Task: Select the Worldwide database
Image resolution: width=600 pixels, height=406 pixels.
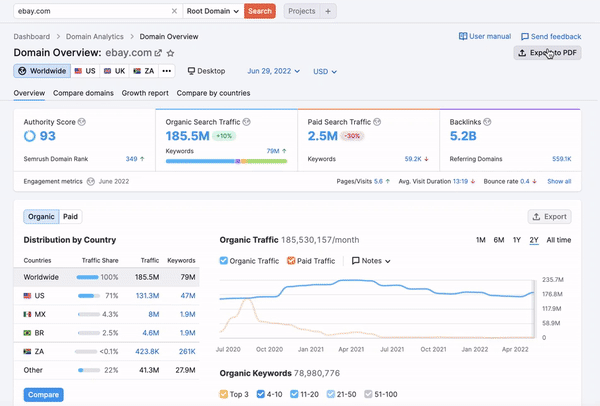Action: coord(42,71)
